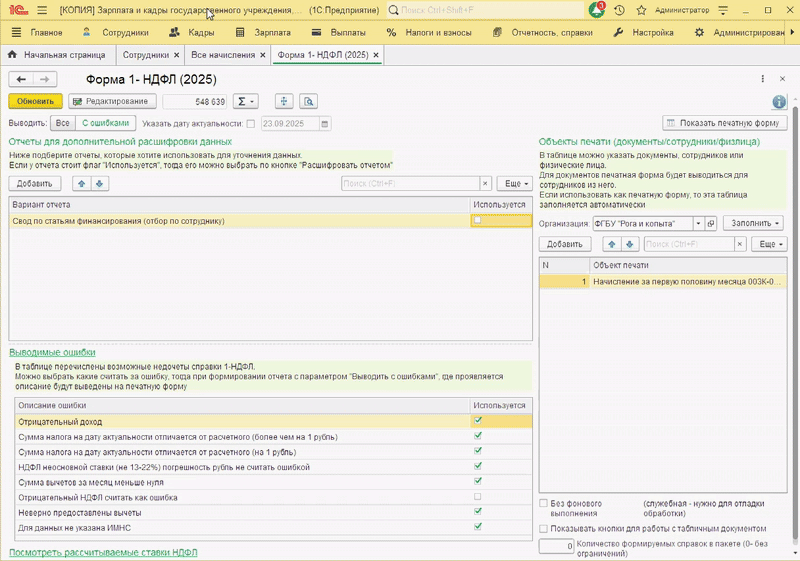The width and height of the screenshot is (800, 561).
Task: Click the open icon beside organization field
Action: tap(711, 224)
